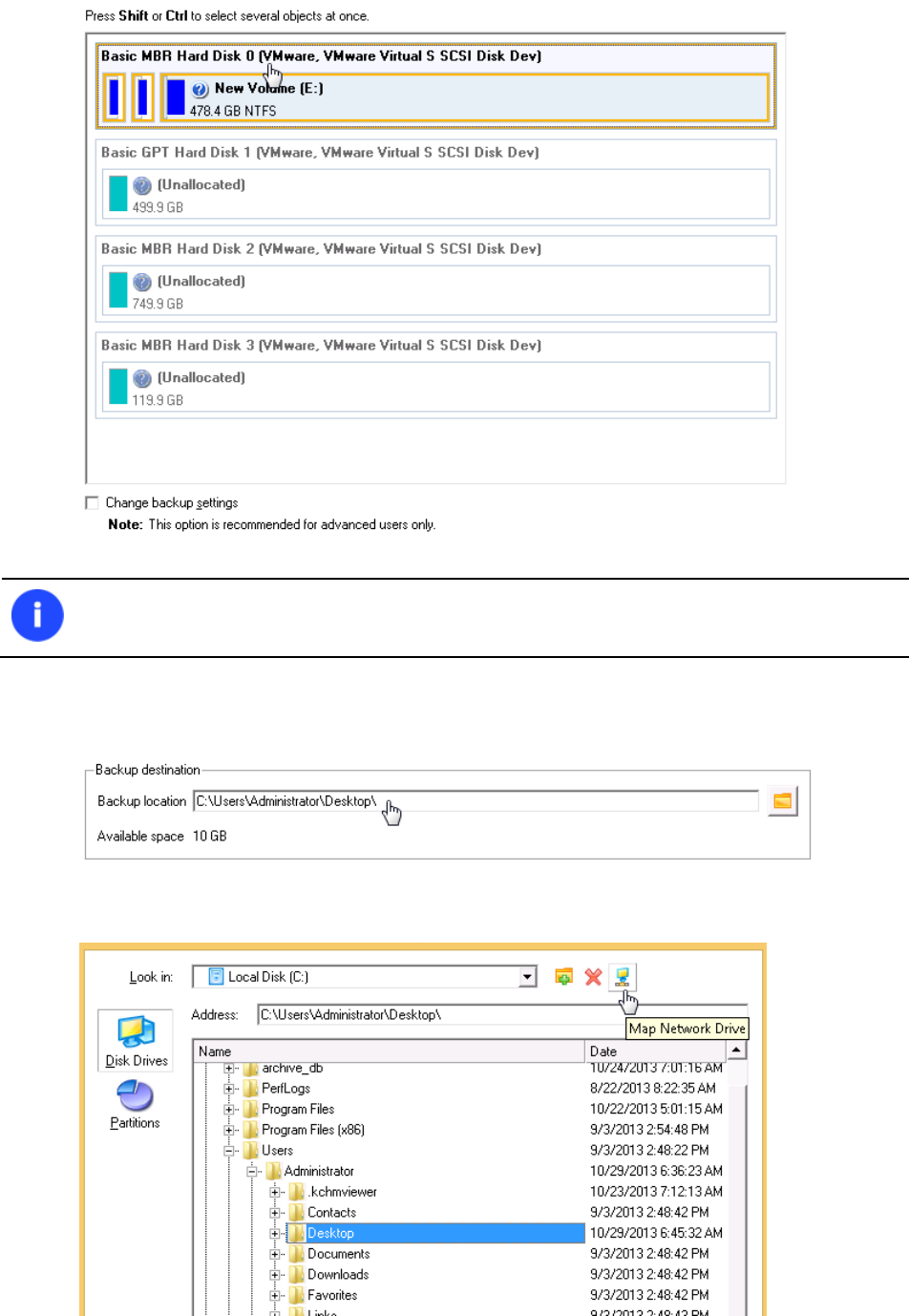Select the Documents folder
This screenshot has height=1316, width=909.
pyautogui.click(x=338, y=1255)
